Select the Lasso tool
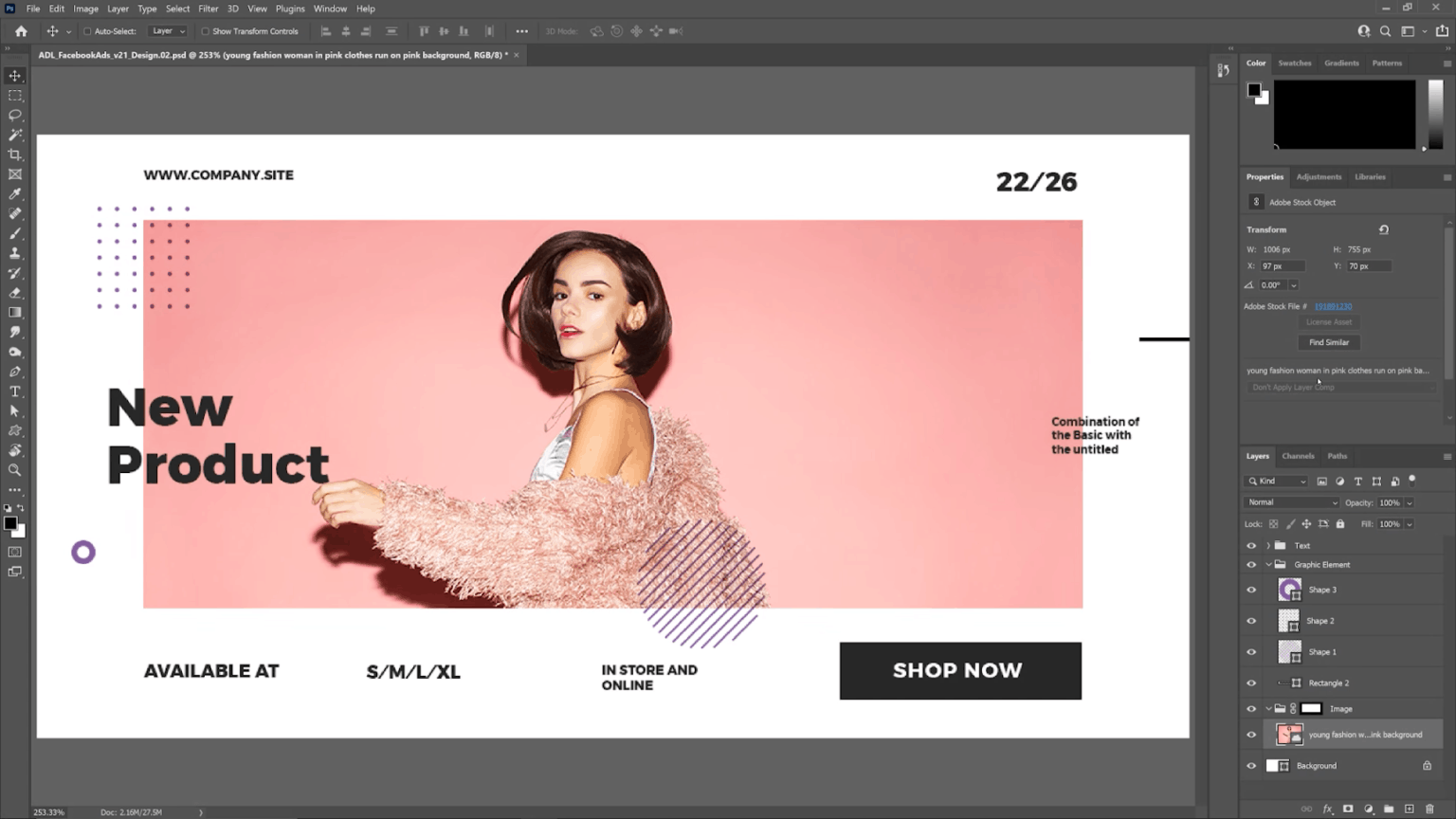 click(x=14, y=115)
